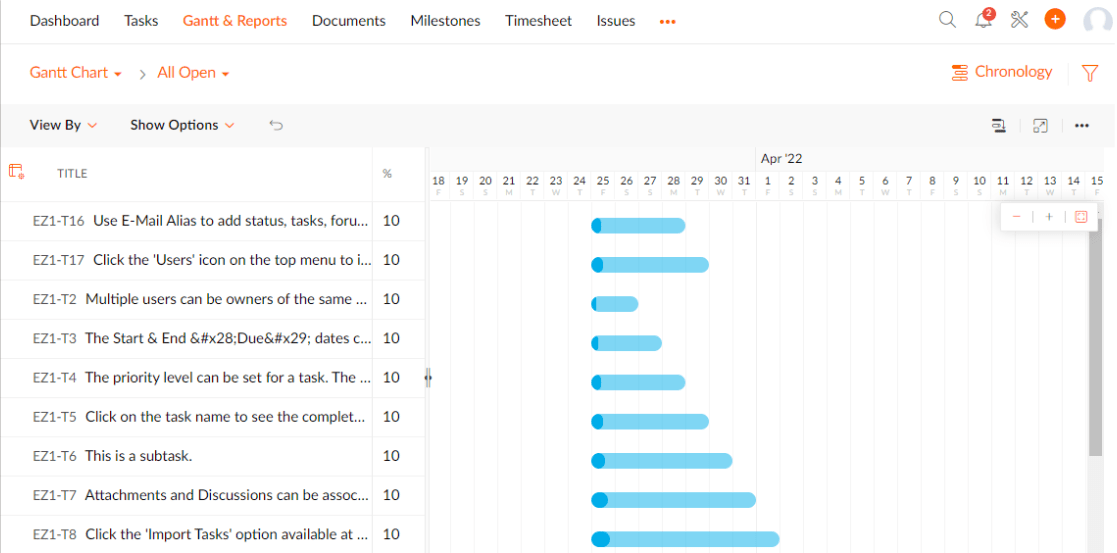
Task: Expand the View By dropdown
Action: point(63,125)
